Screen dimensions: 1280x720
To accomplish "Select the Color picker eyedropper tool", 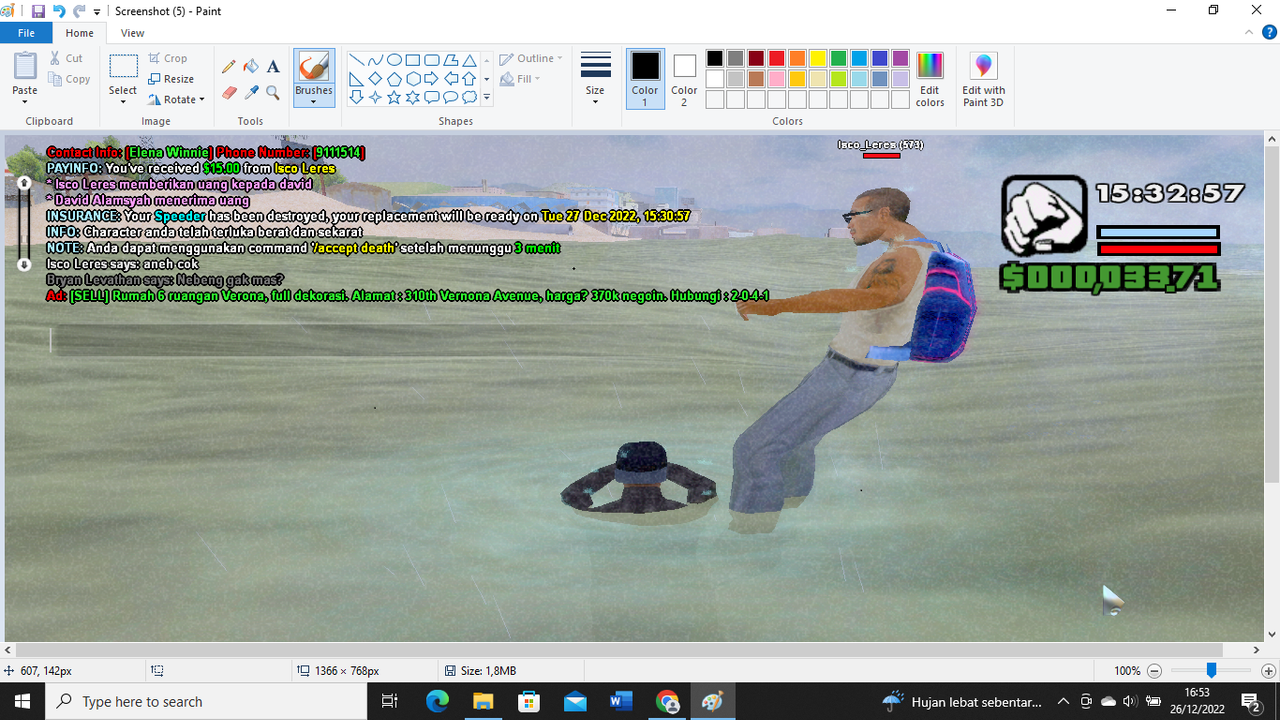I will 251,93.
